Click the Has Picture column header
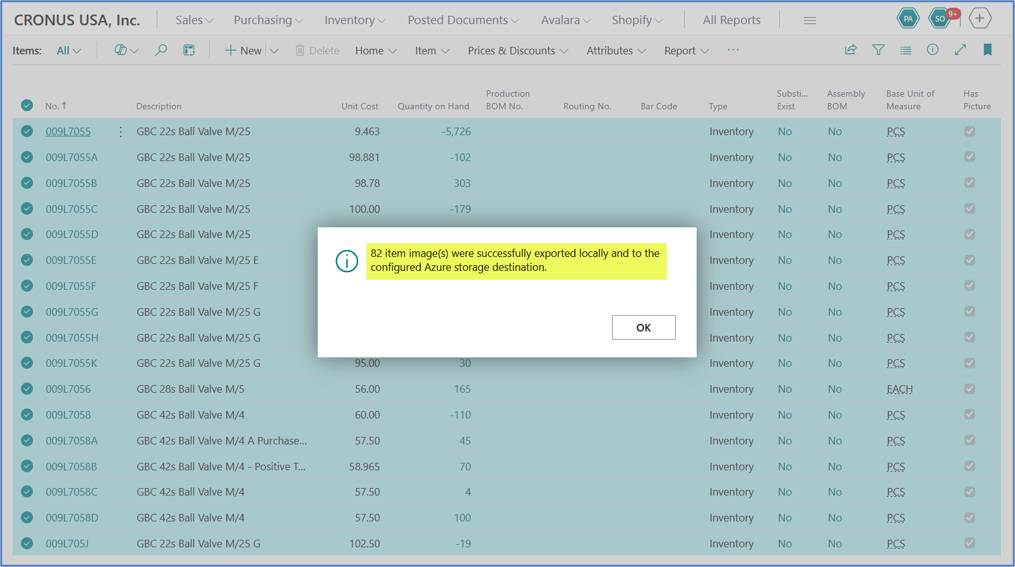 click(976, 100)
